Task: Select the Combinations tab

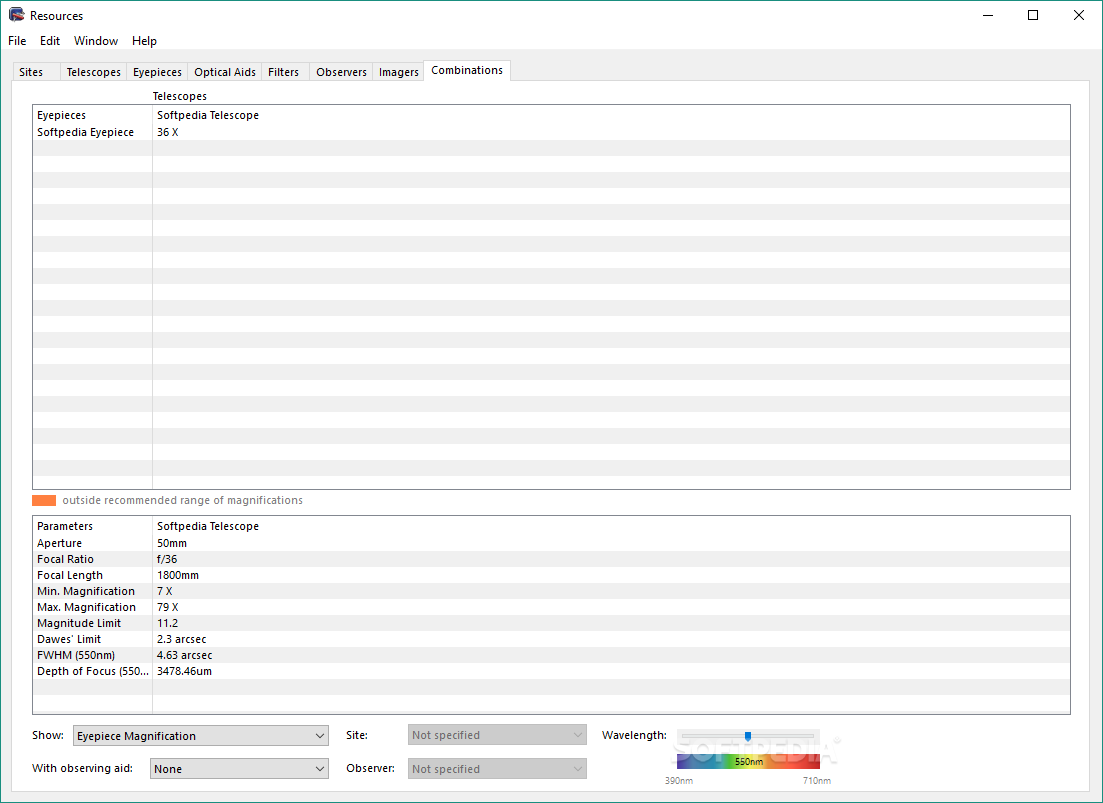Action: tap(467, 70)
